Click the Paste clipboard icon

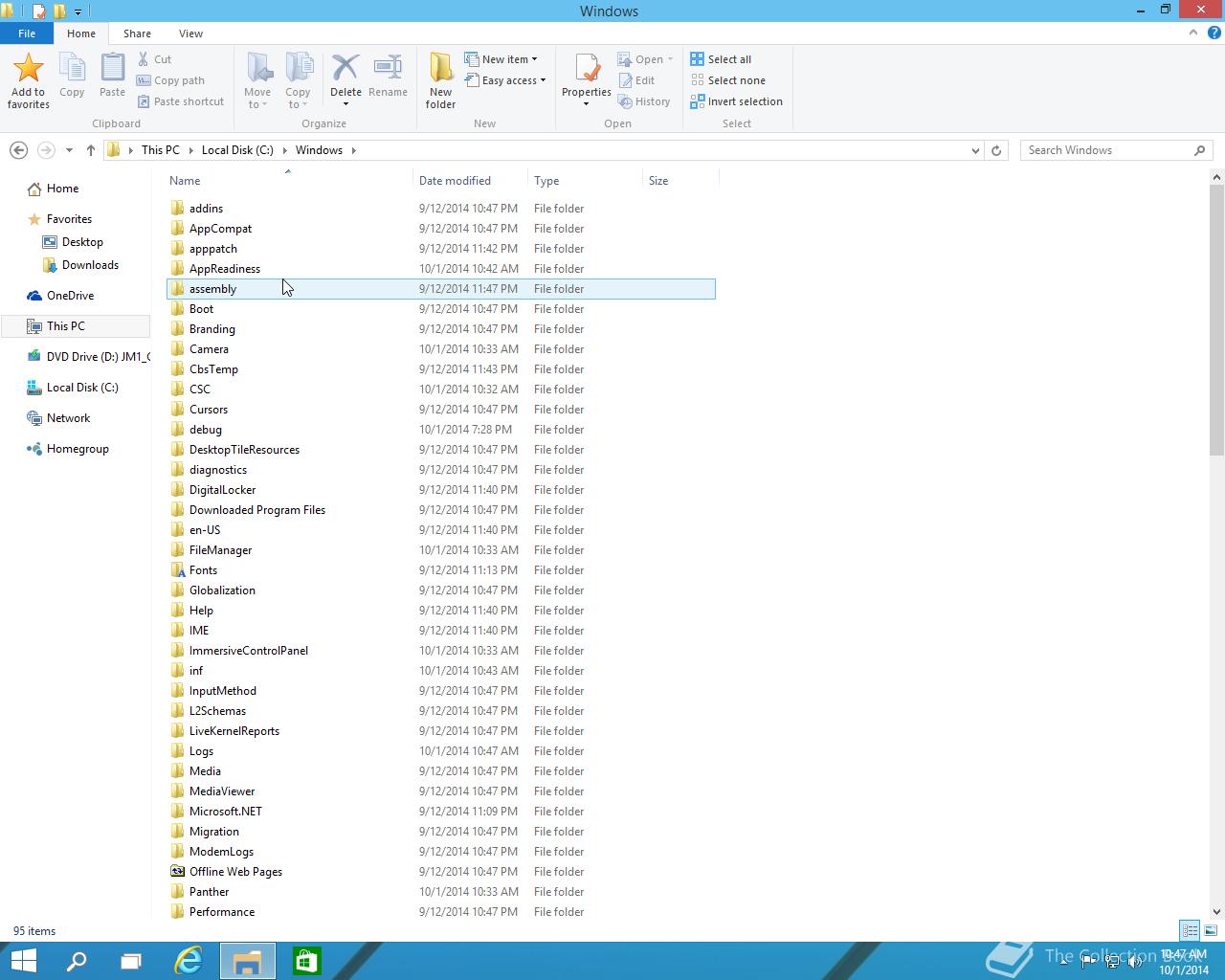(112, 68)
